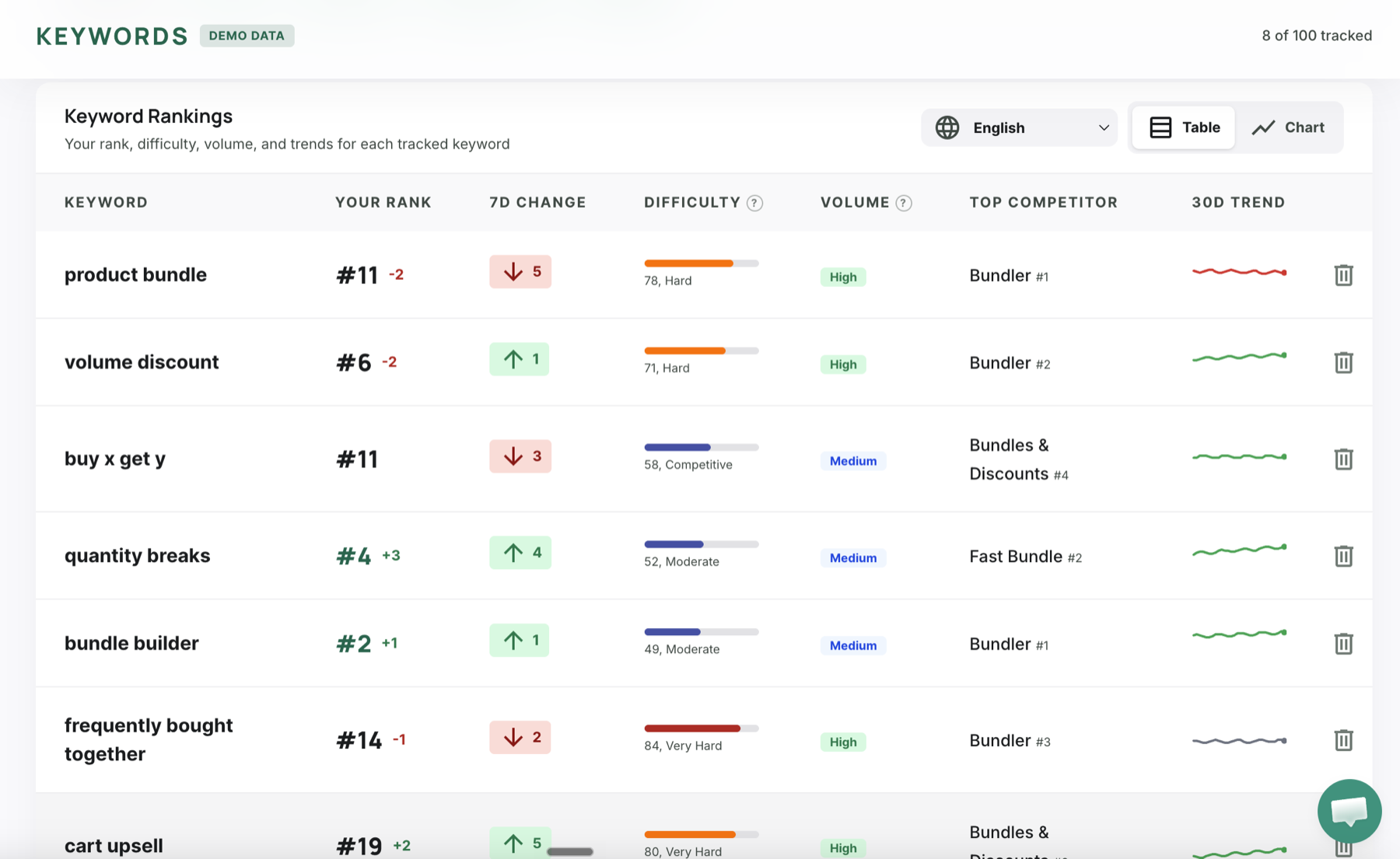This screenshot has height=859, width=1400.
Task: Click the quantity breaks trend sparkline
Action: click(x=1239, y=550)
